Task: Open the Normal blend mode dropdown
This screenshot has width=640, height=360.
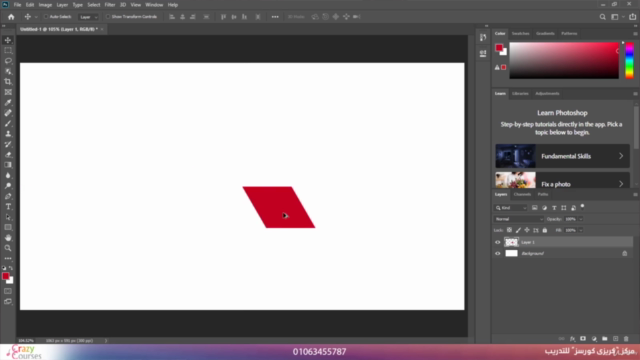Action: (x=519, y=219)
